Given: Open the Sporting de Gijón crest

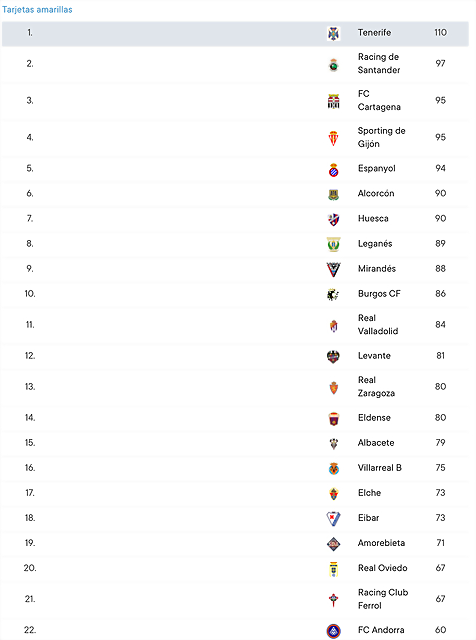Looking at the screenshot, I should (334, 138).
